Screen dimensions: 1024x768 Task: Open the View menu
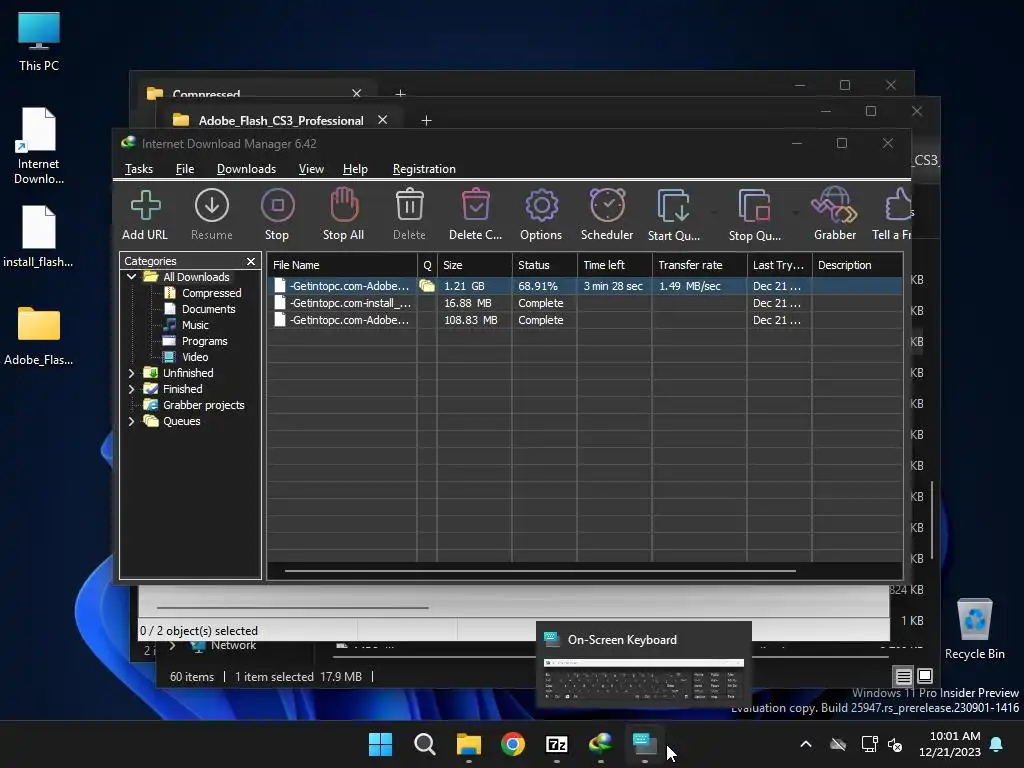click(311, 169)
